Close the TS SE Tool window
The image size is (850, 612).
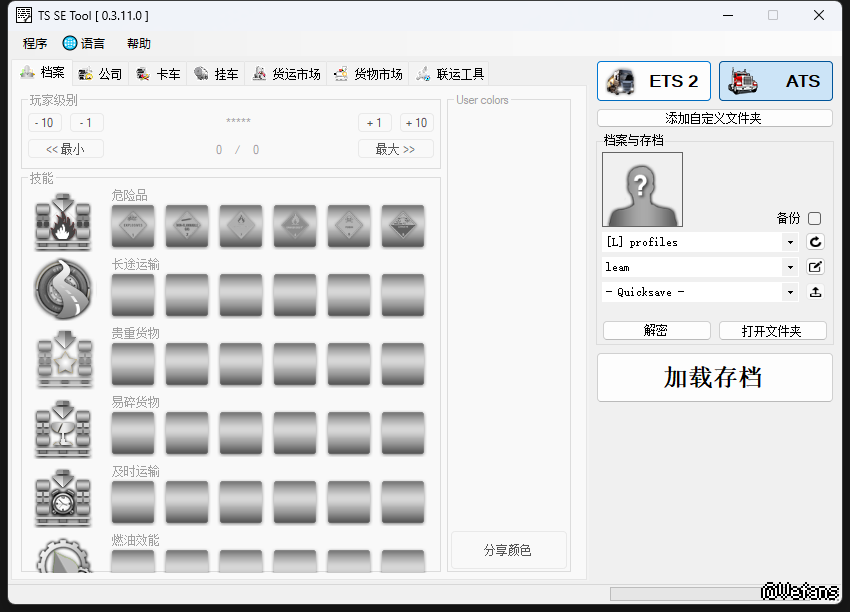[x=819, y=15]
